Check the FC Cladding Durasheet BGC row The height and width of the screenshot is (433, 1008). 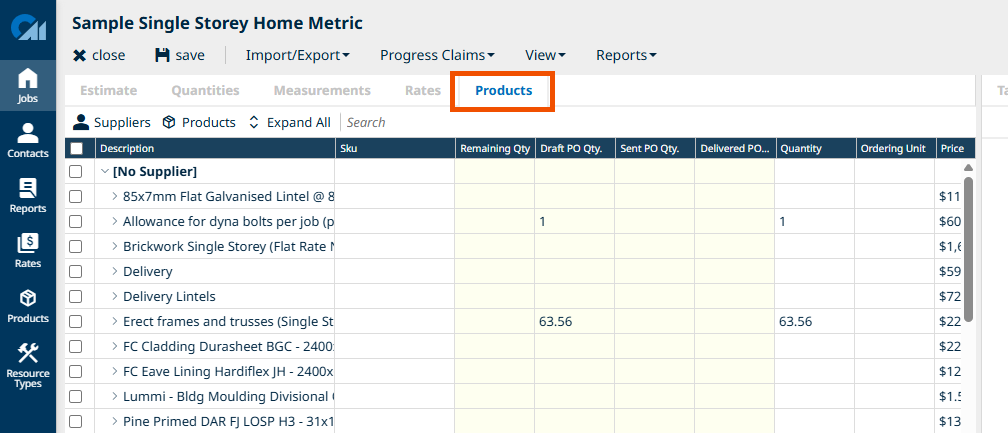[76, 346]
